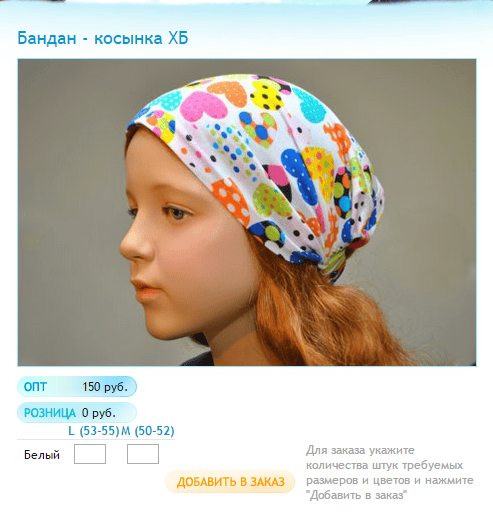This screenshot has width=493, height=522.
Task: Click the ДОБАВИТЬ В ЗАКАЗ button
Action: [230, 482]
